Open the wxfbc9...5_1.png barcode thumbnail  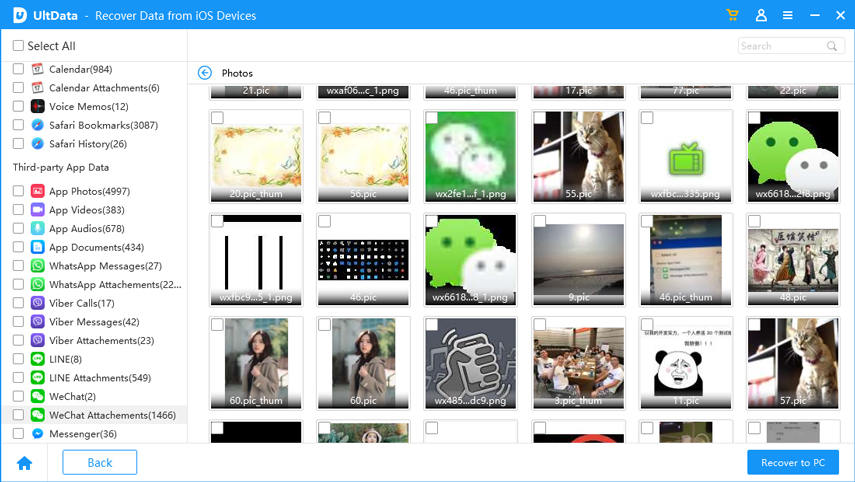256,260
